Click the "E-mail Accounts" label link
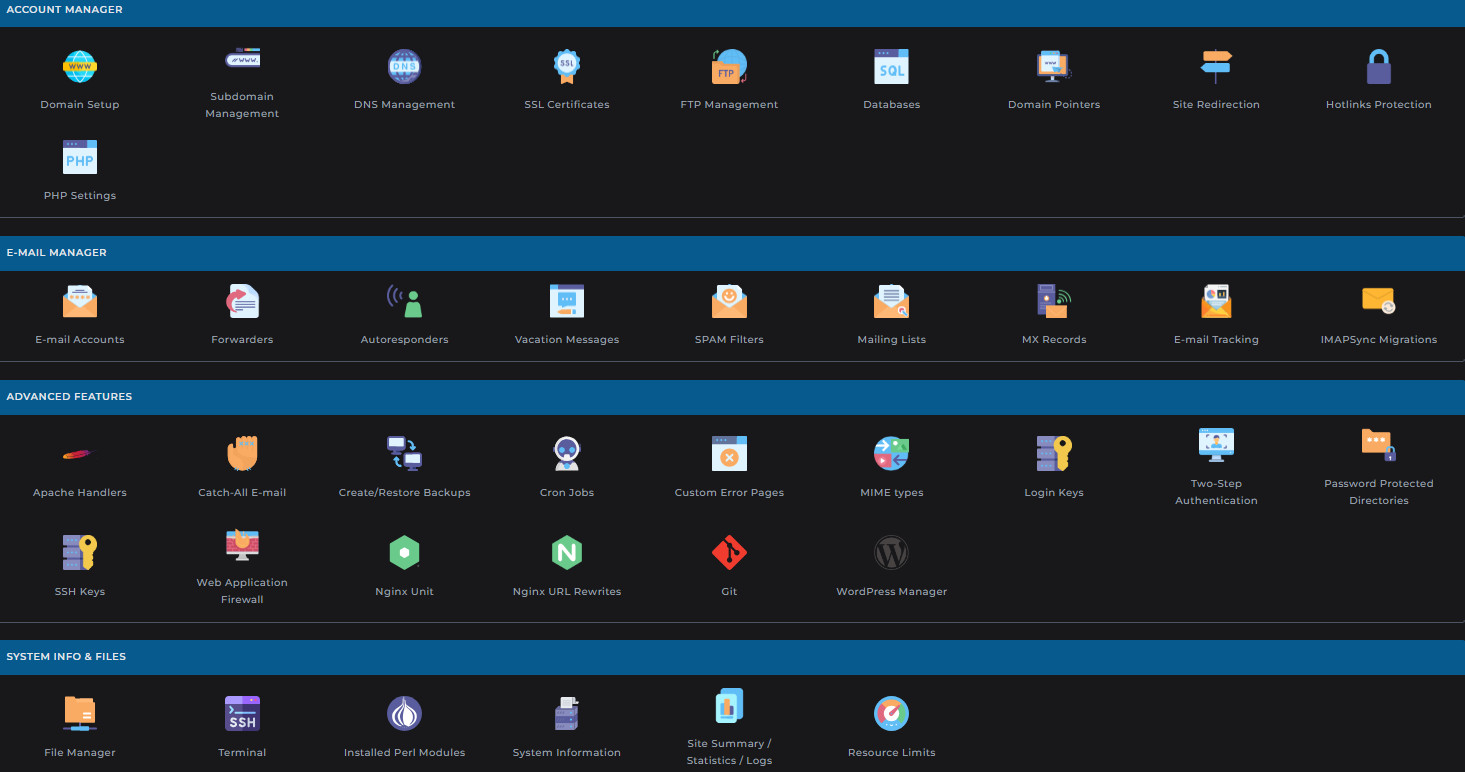Viewport: 1465px width, 772px height. 80,340
